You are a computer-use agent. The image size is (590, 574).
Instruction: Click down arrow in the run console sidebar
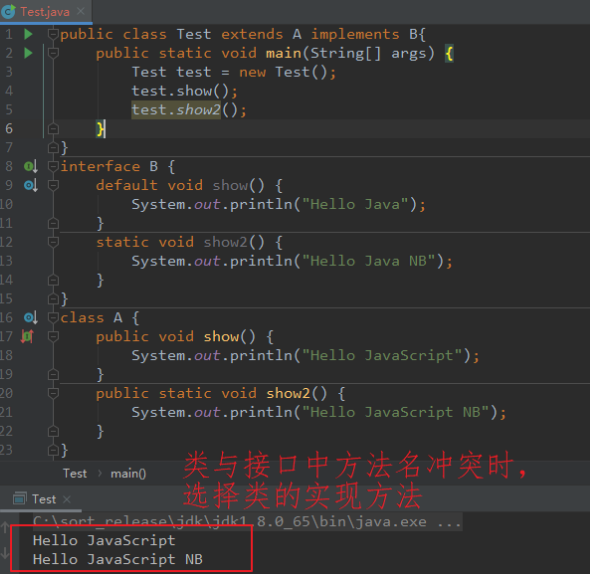pyautogui.click(x=5, y=553)
